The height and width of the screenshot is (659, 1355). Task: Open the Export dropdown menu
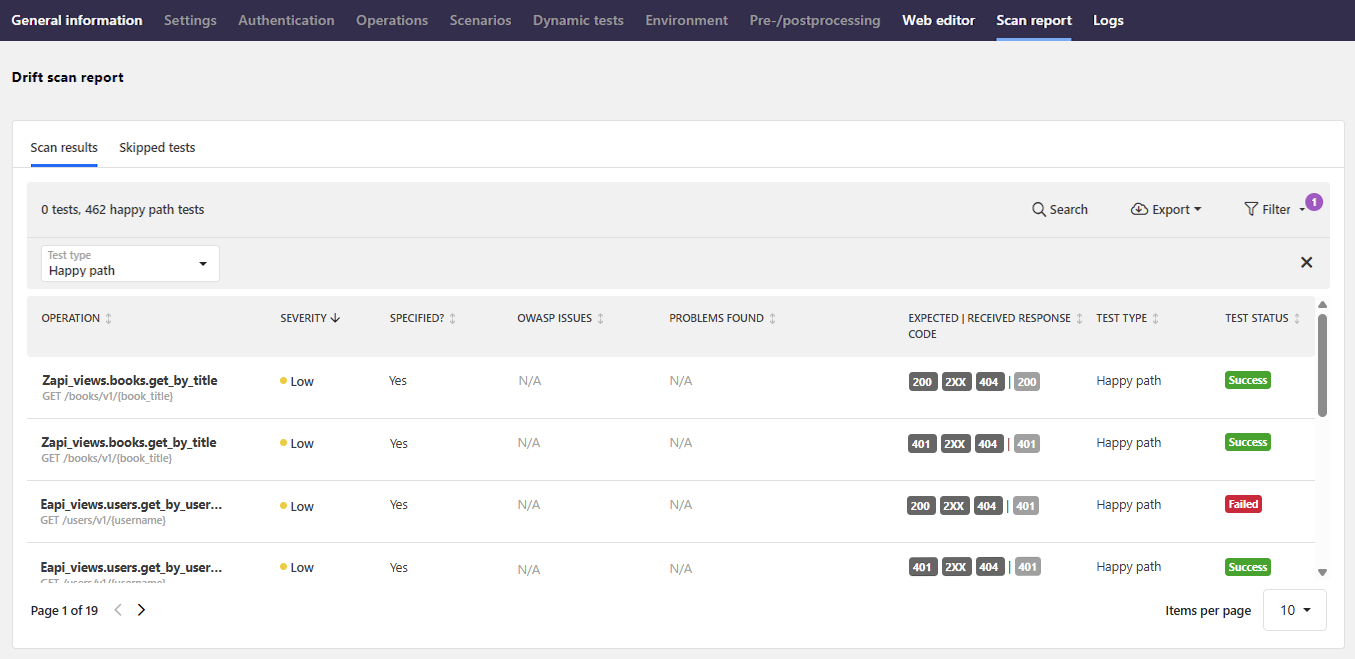(x=1166, y=210)
